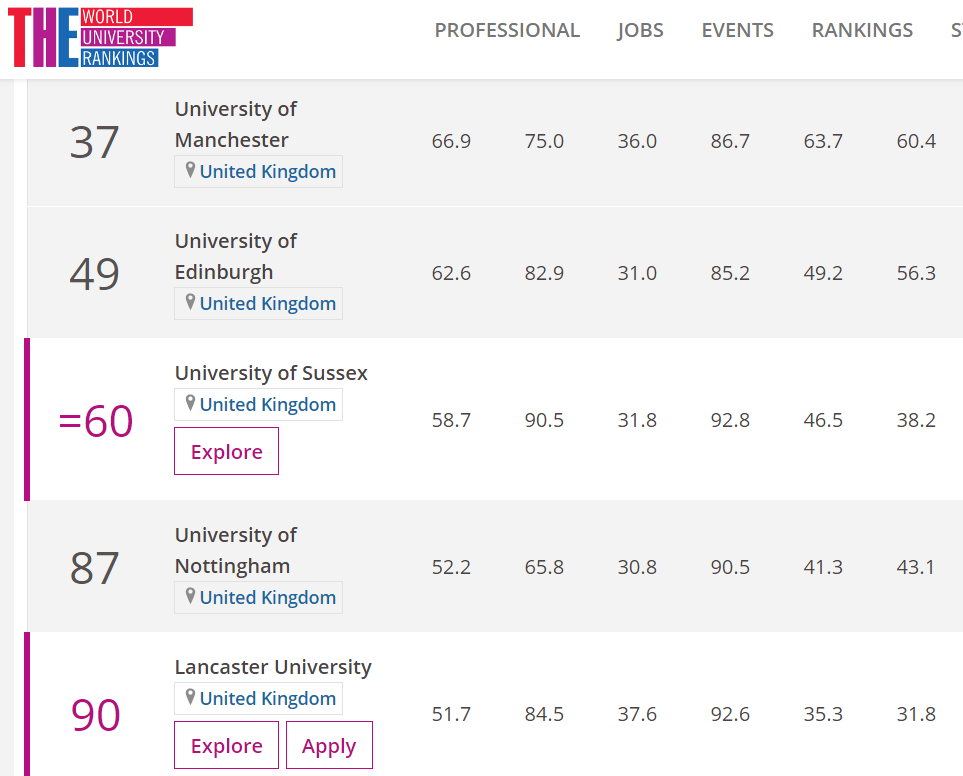Click Apply button for Lancaster University

click(x=329, y=746)
